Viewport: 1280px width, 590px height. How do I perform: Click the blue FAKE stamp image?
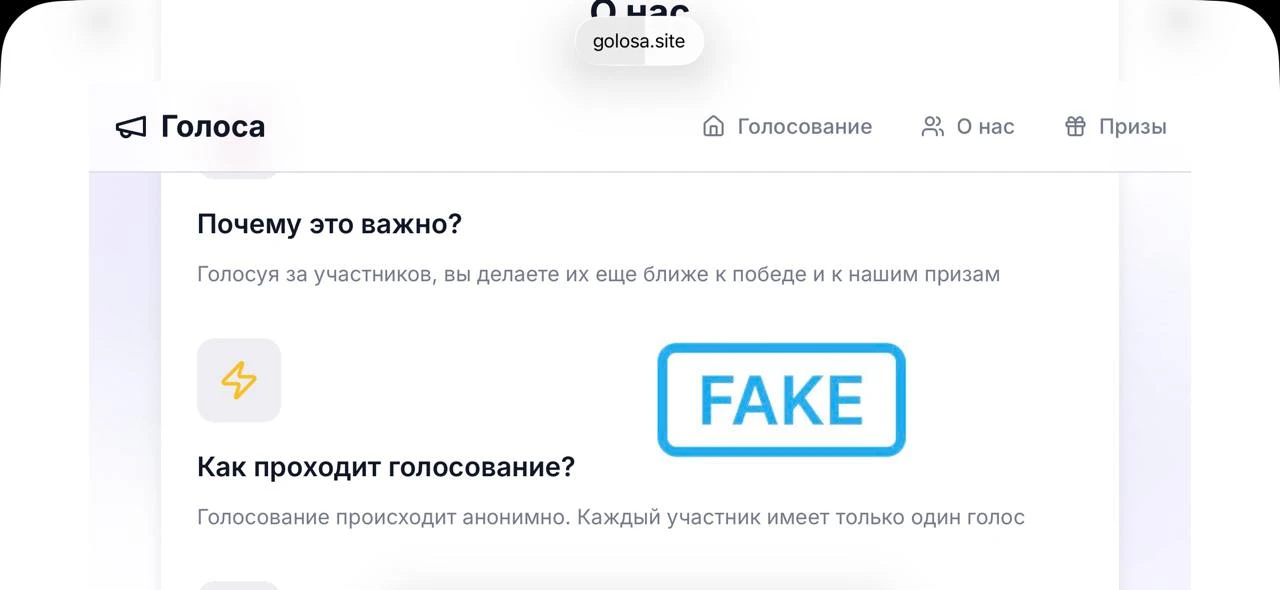(781, 400)
